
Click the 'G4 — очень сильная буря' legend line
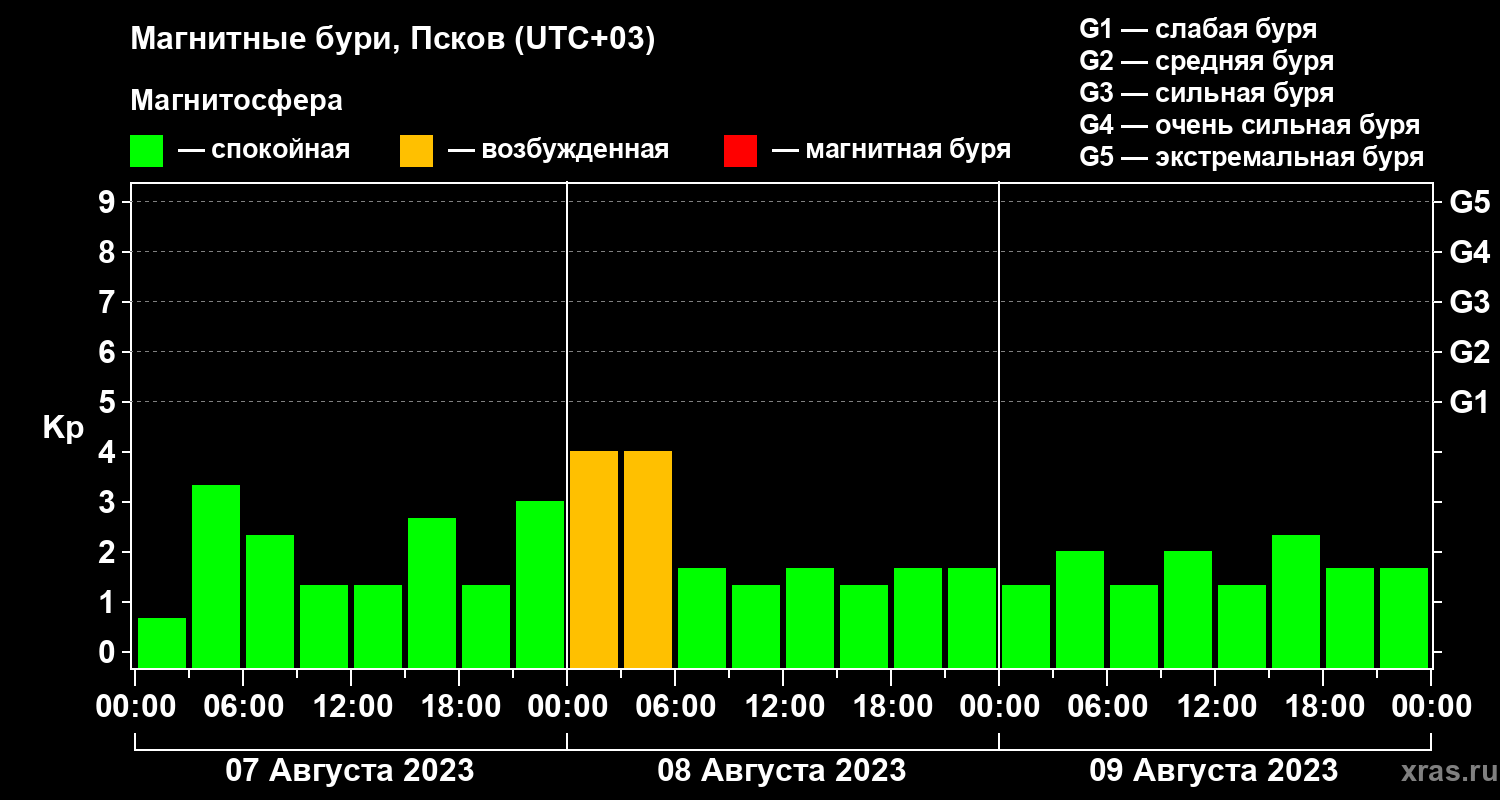point(1250,125)
